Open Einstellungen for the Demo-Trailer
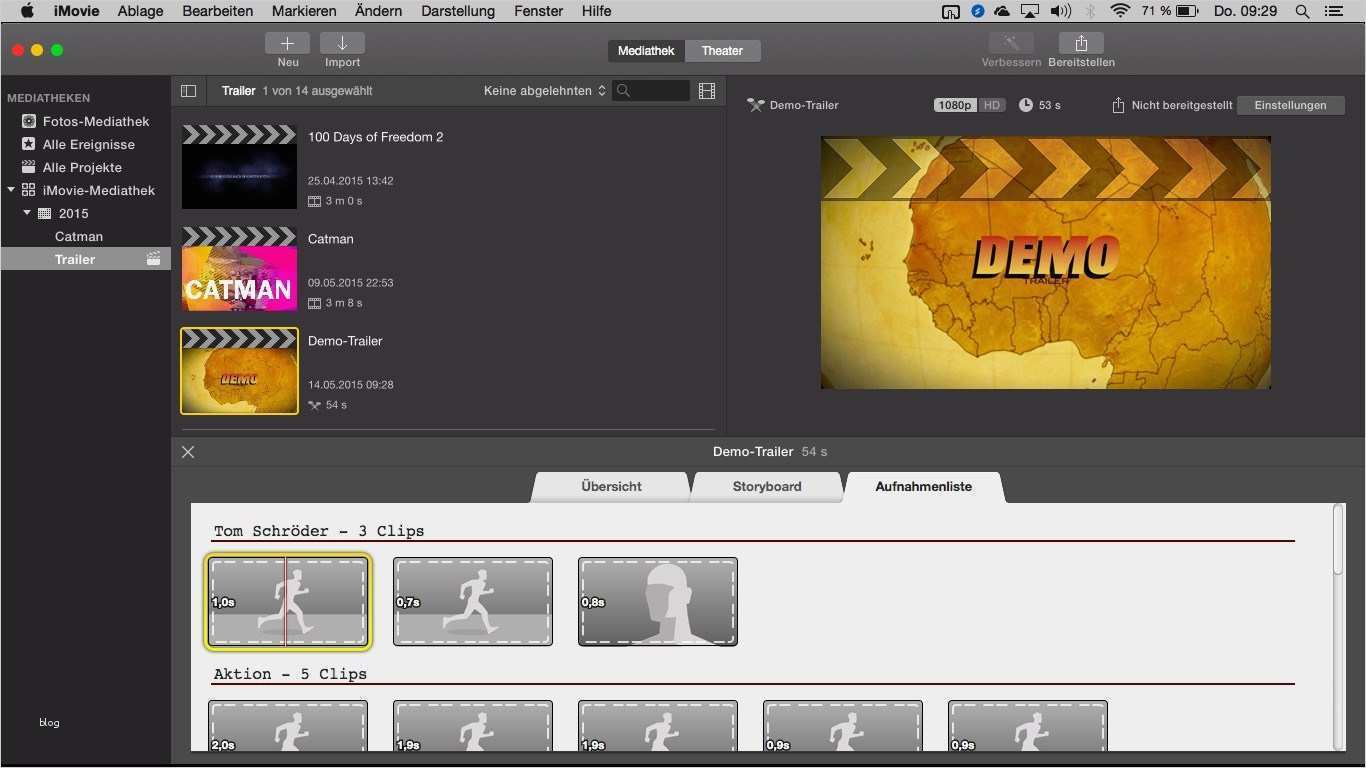The height and width of the screenshot is (768, 1366). click(x=1291, y=104)
